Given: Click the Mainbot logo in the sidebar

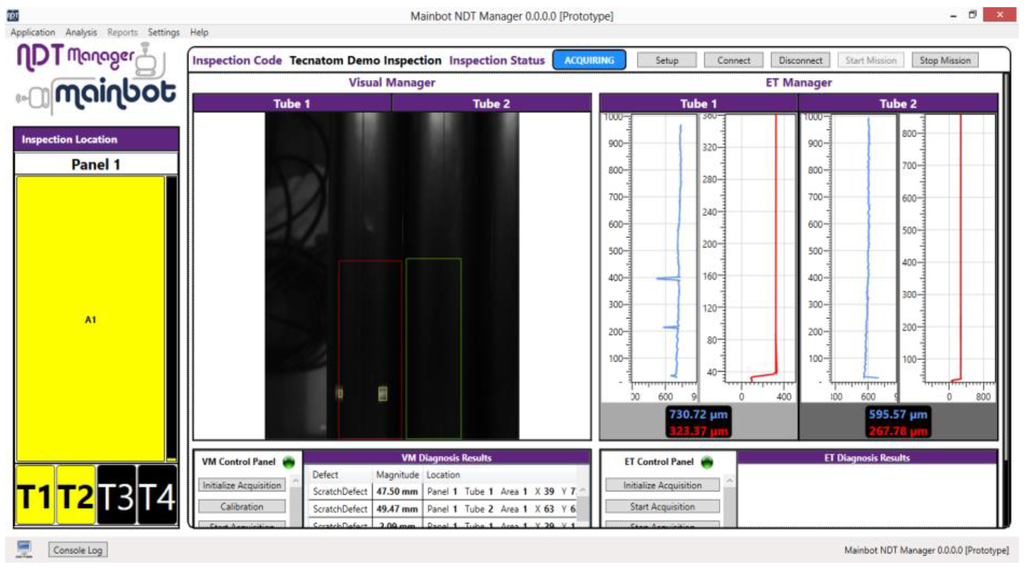Looking at the screenshot, I should click(96, 94).
